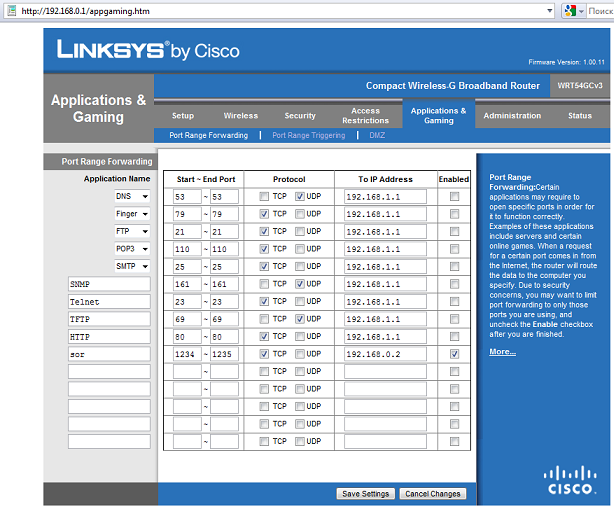Image resolution: width=615 pixels, height=514 pixels.
Task: Click the Compact Wireless-G Broadband Router title
Action: [453, 86]
